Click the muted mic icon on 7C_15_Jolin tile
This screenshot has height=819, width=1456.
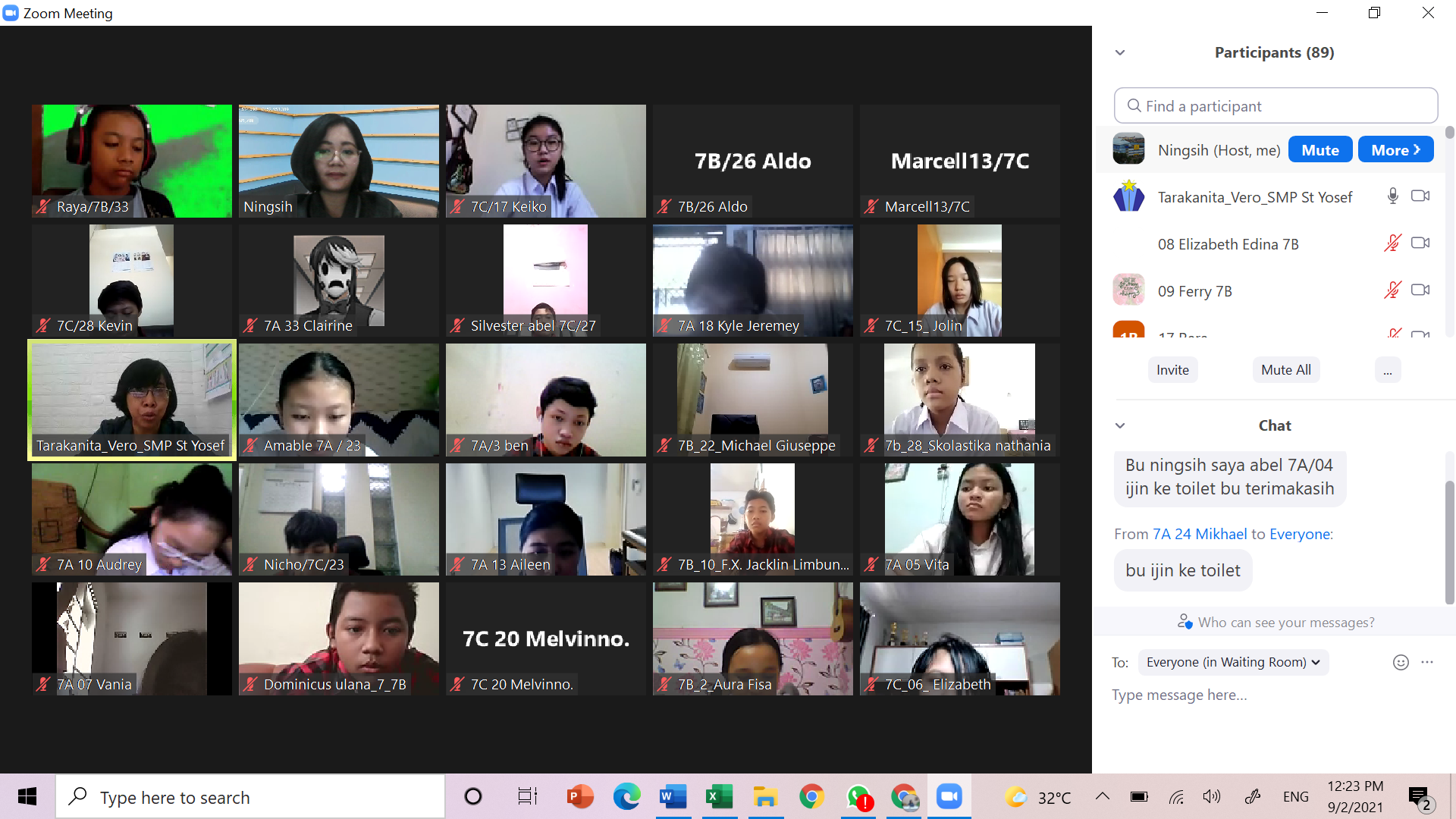point(871,325)
